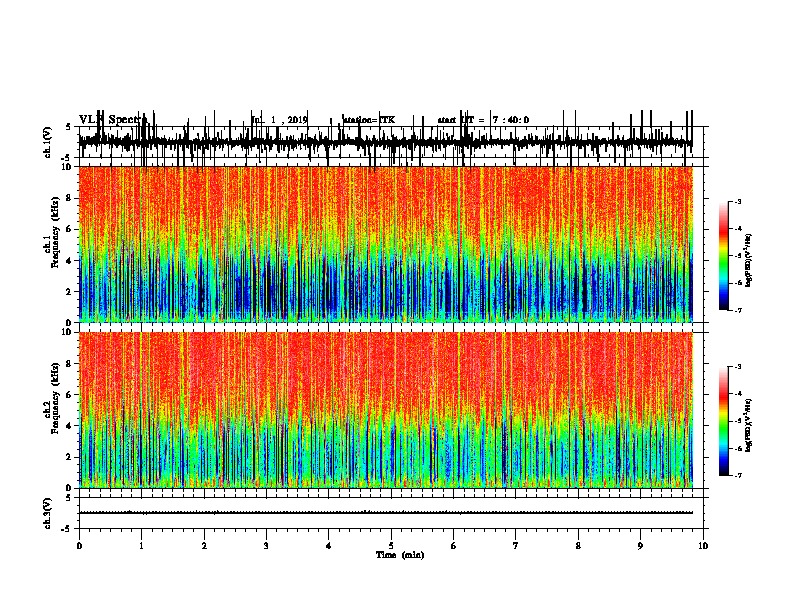Viewport: 792px width, 612px height.
Task: Click the 8 kHz tick on ch.2 spectrogram
Action: click(70, 364)
